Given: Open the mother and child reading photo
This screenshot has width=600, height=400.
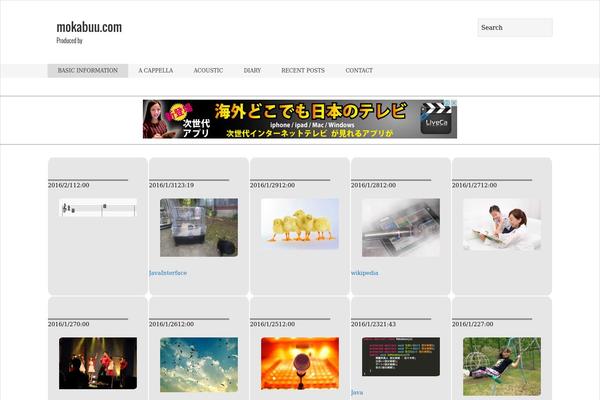Looking at the screenshot, I should pos(502,224).
